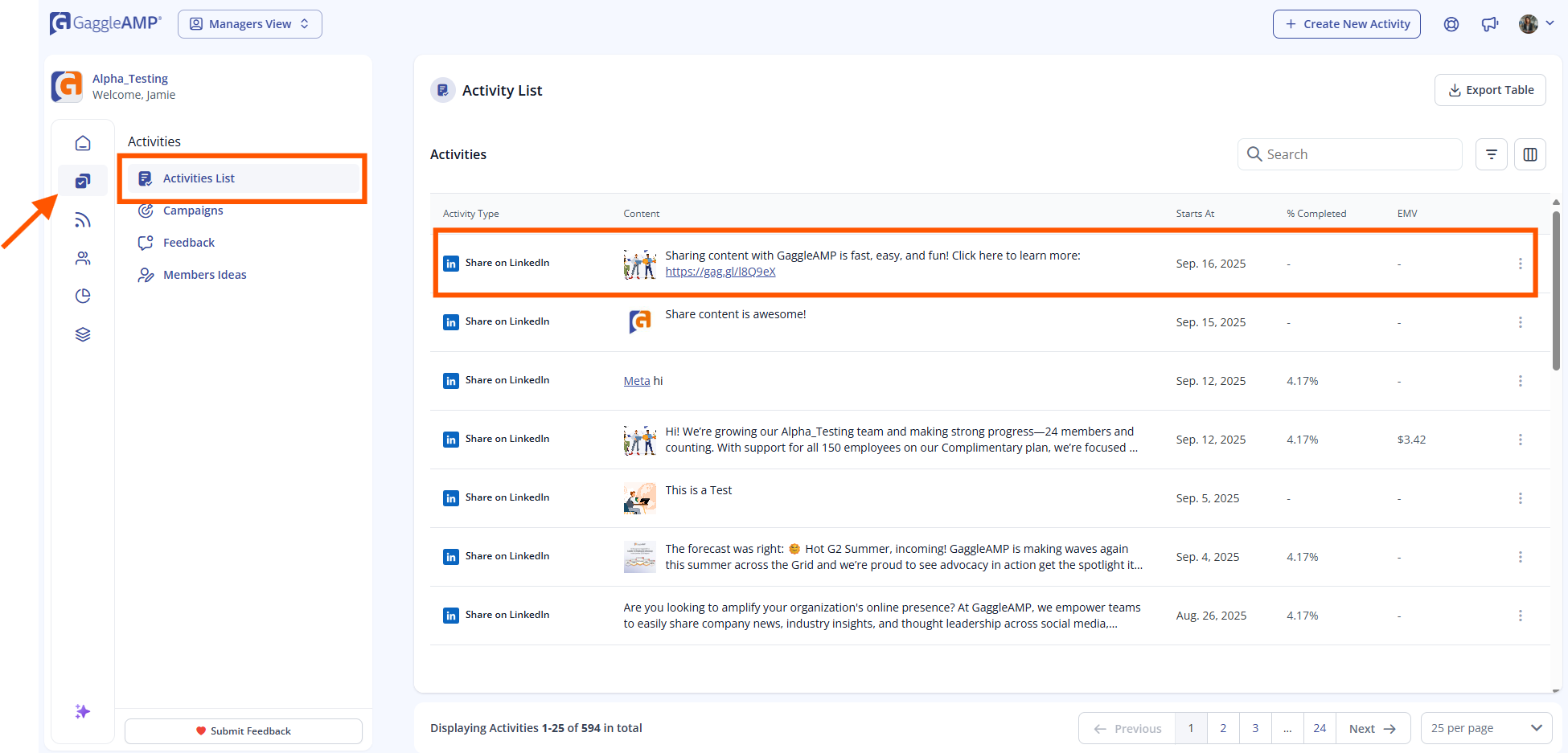1568x753 pixels.
Task: Open the Managers View switcher
Action: click(x=250, y=24)
